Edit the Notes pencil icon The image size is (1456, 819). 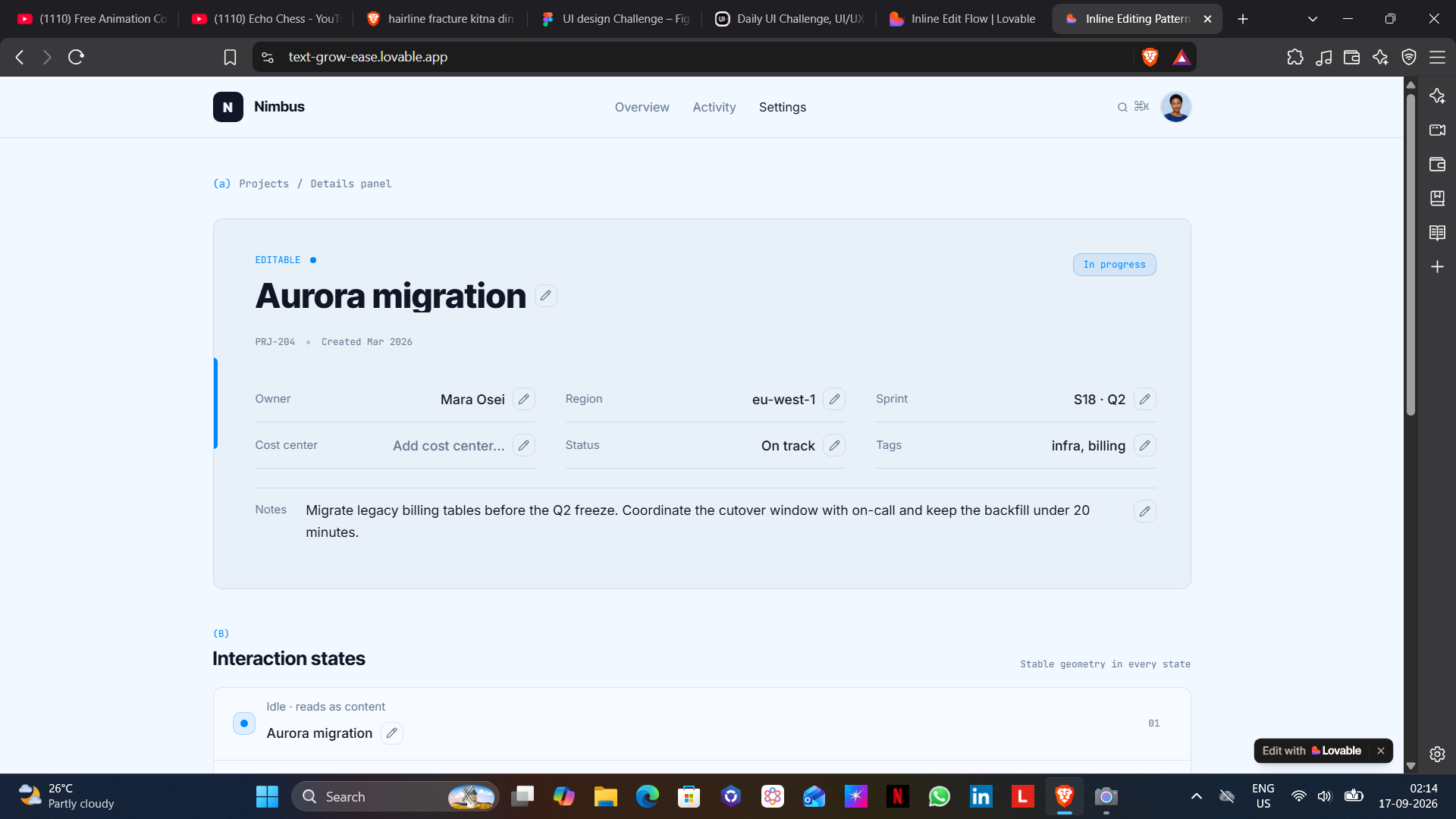1144,511
